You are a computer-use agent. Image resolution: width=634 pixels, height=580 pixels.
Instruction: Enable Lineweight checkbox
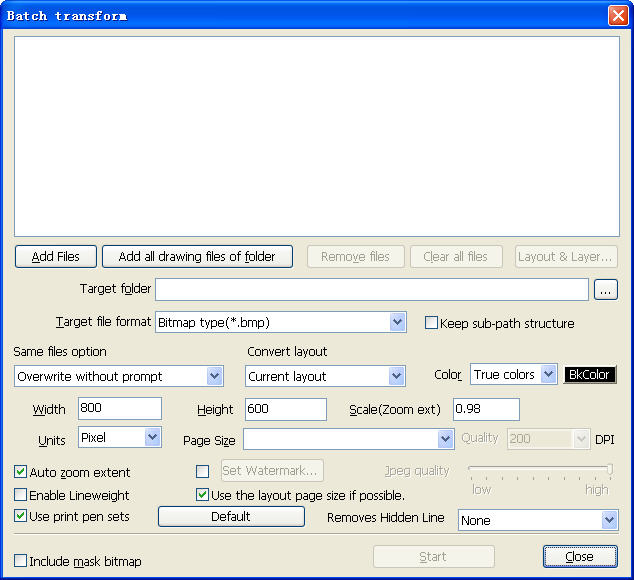[x=21, y=495]
